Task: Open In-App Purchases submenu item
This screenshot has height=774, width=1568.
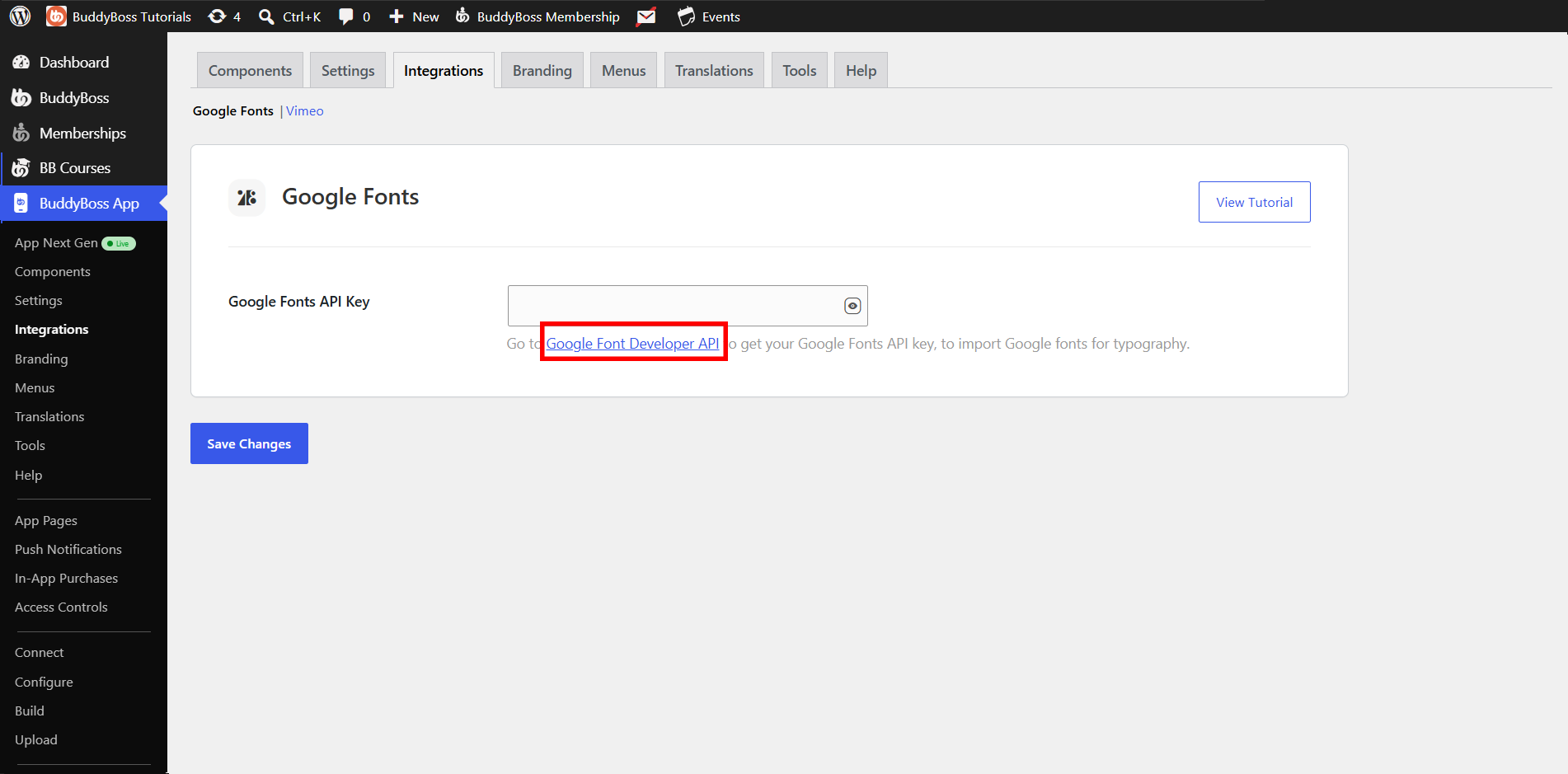Action: tap(66, 579)
